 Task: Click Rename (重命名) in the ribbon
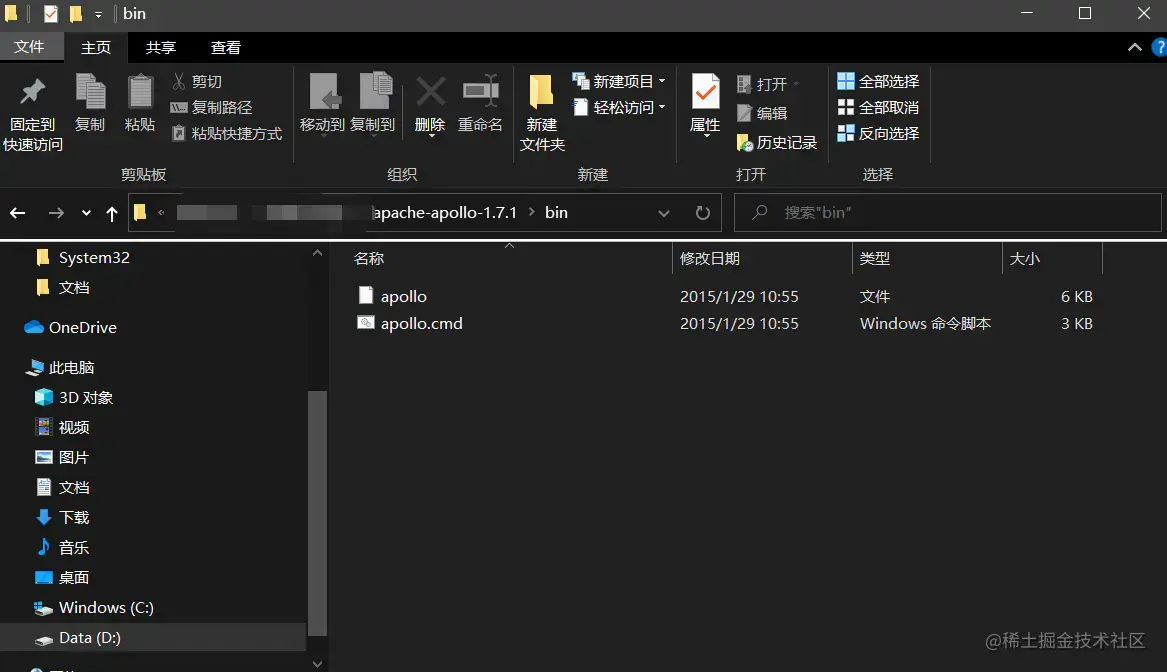[480, 104]
